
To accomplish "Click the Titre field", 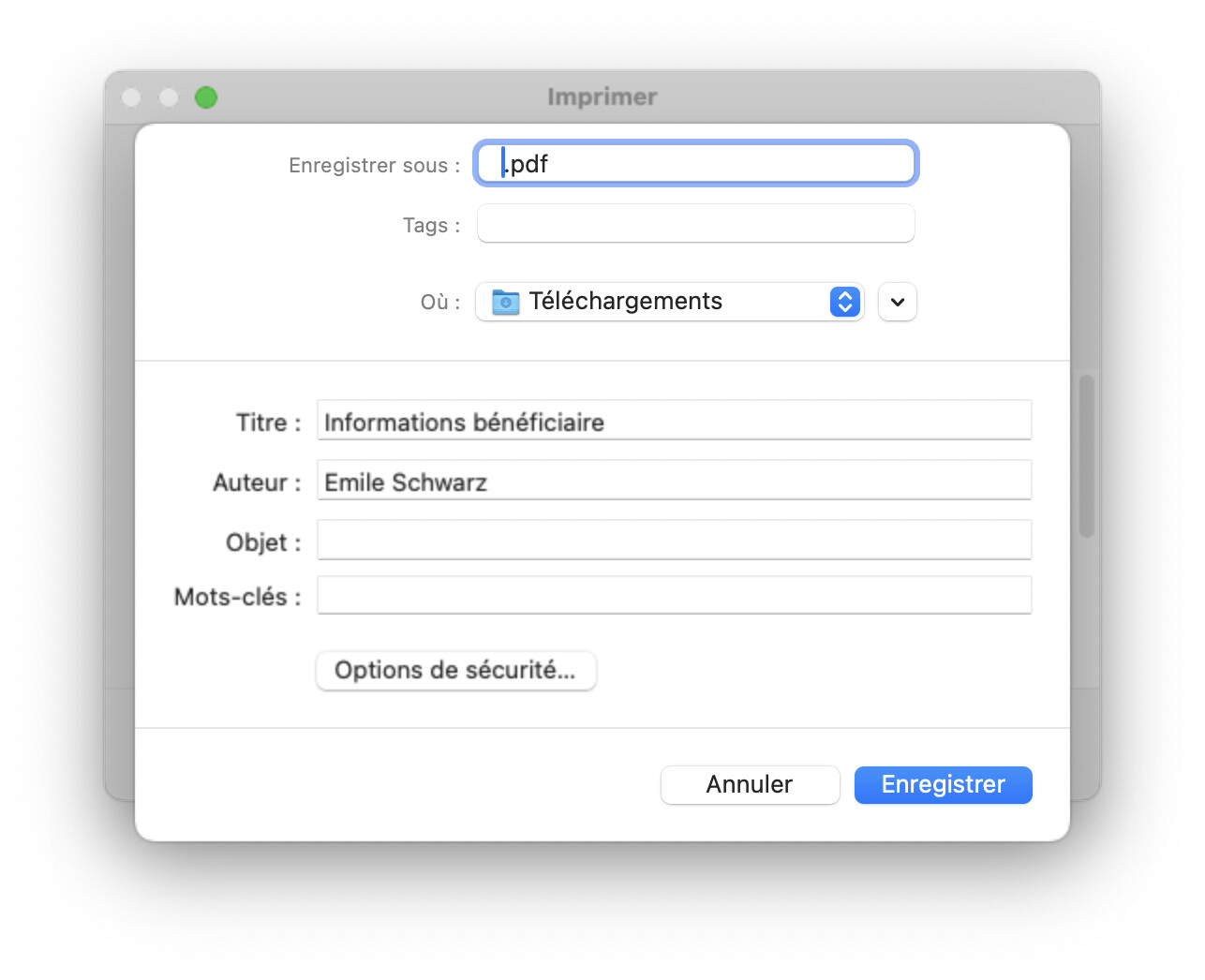I will [x=674, y=421].
